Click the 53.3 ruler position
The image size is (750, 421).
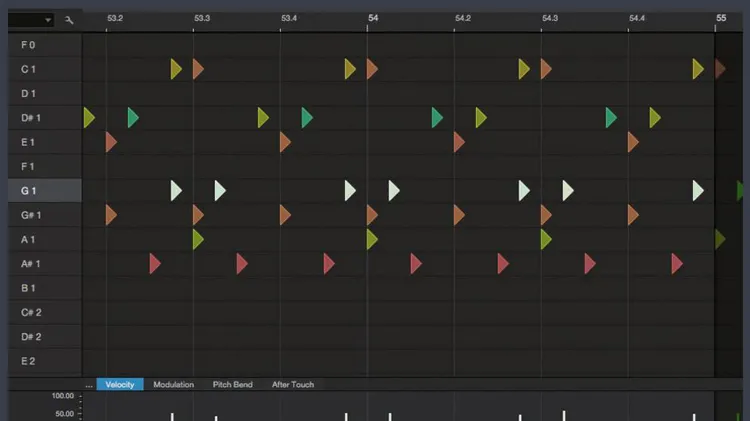point(202,18)
